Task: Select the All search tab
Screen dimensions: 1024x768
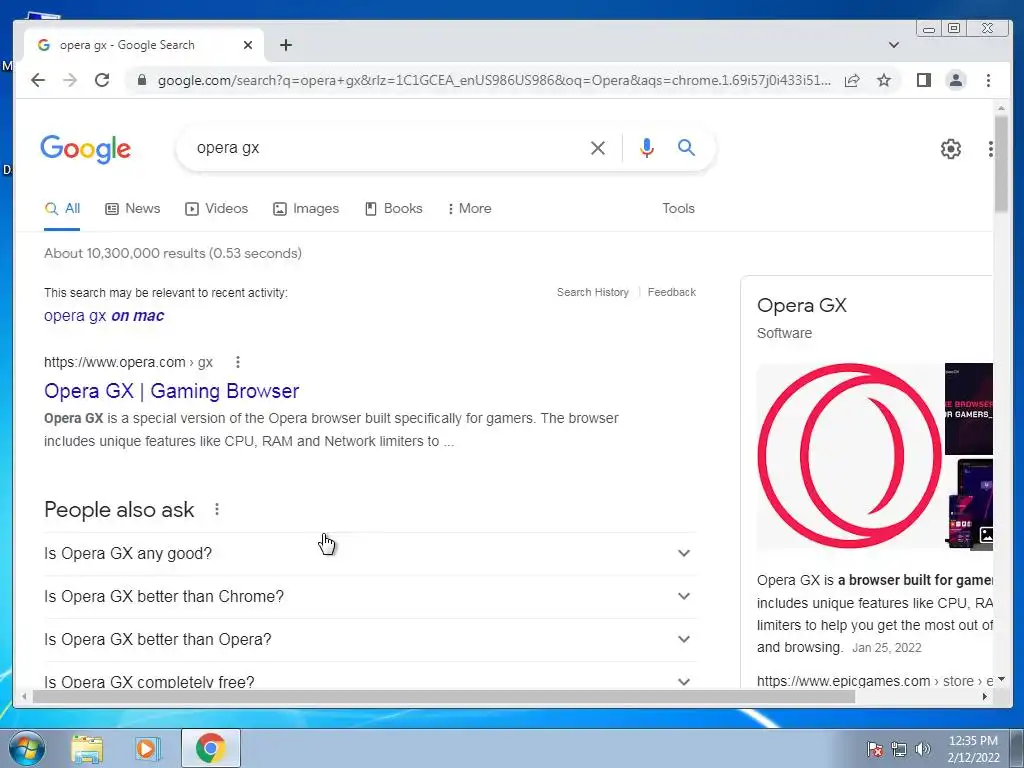Action: tap(62, 209)
